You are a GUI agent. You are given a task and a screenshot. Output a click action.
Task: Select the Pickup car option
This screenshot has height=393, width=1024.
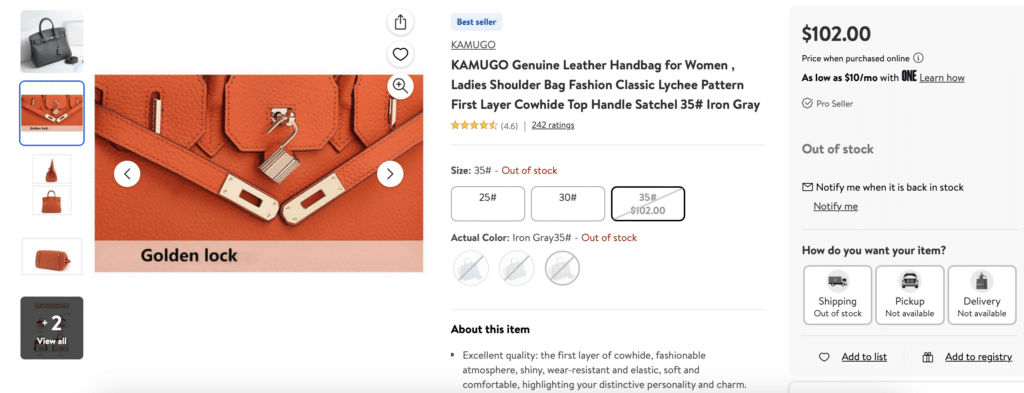(x=910, y=295)
